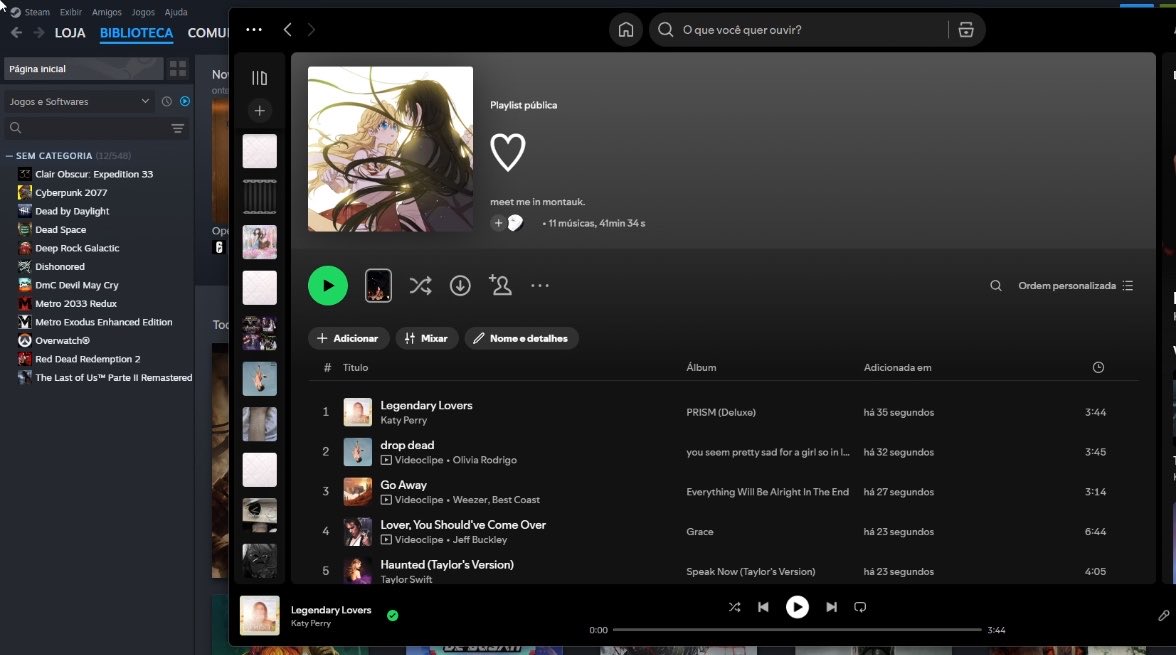The width and height of the screenshot is (1176, 655).
Task: Search within the playlist
Action: 996,286
